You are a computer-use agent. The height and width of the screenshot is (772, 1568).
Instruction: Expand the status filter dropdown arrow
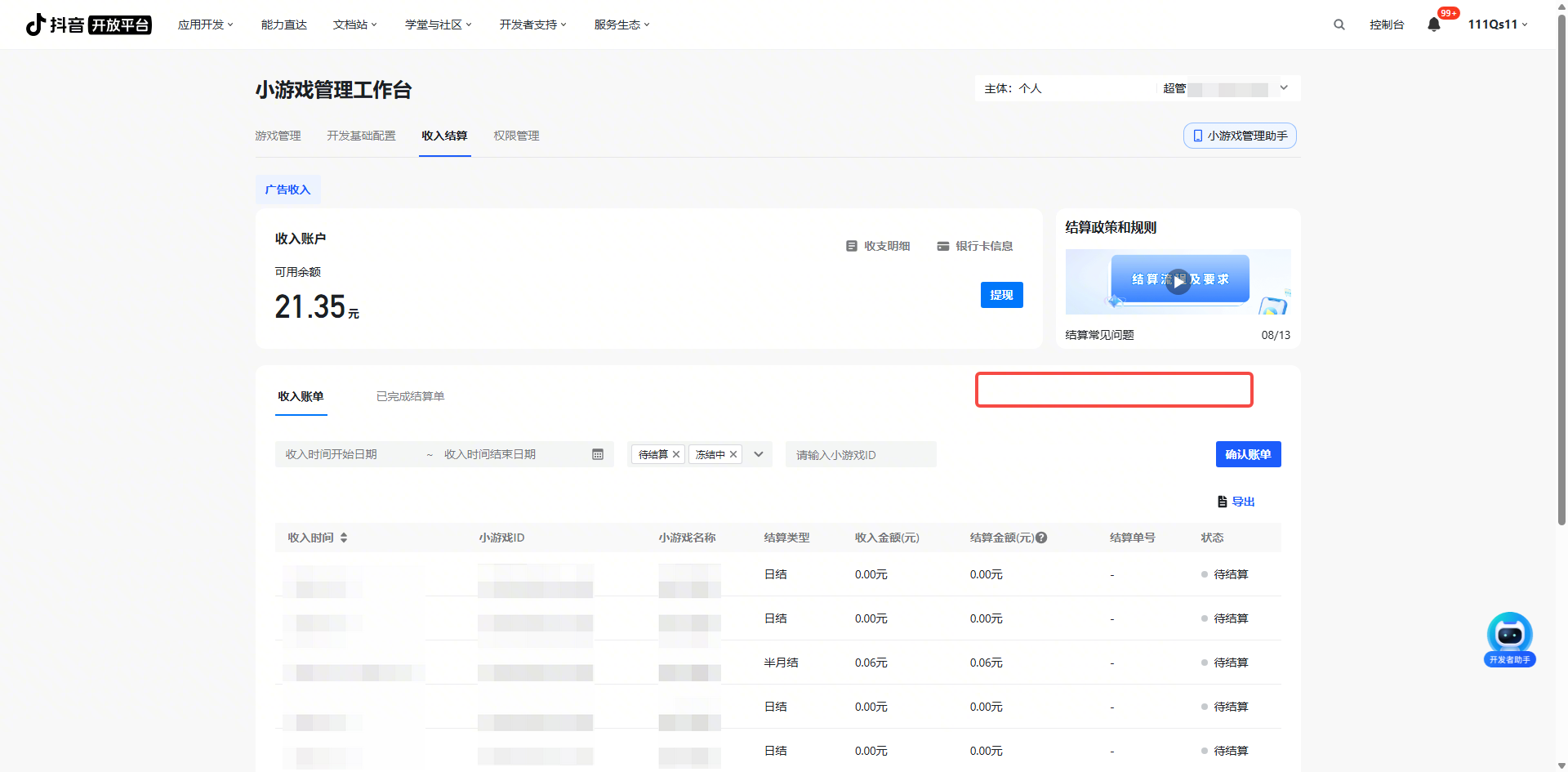tap(759, 454)
